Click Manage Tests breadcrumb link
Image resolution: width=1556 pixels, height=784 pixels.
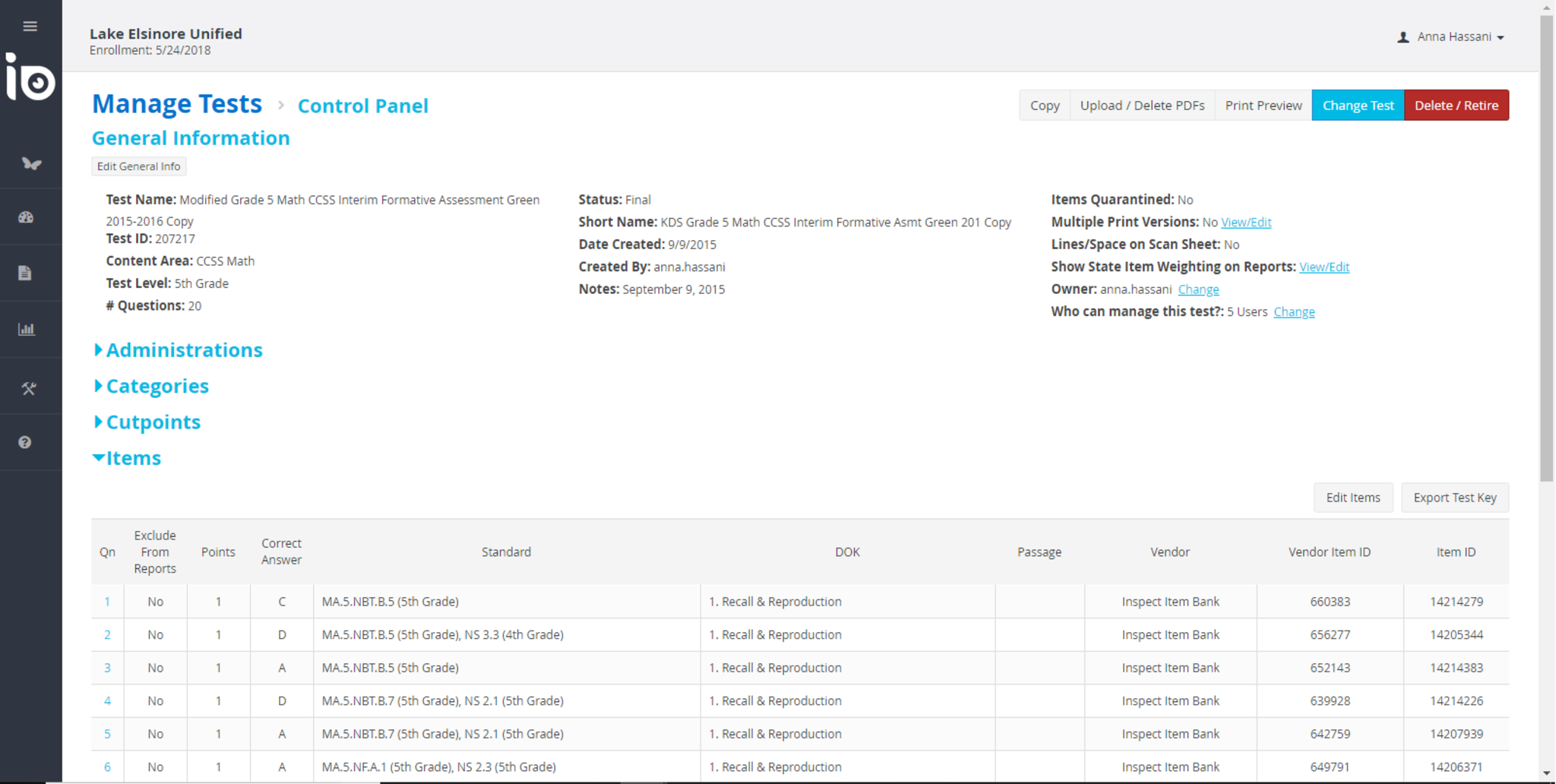pyautogui.click(x=177, y=104)
